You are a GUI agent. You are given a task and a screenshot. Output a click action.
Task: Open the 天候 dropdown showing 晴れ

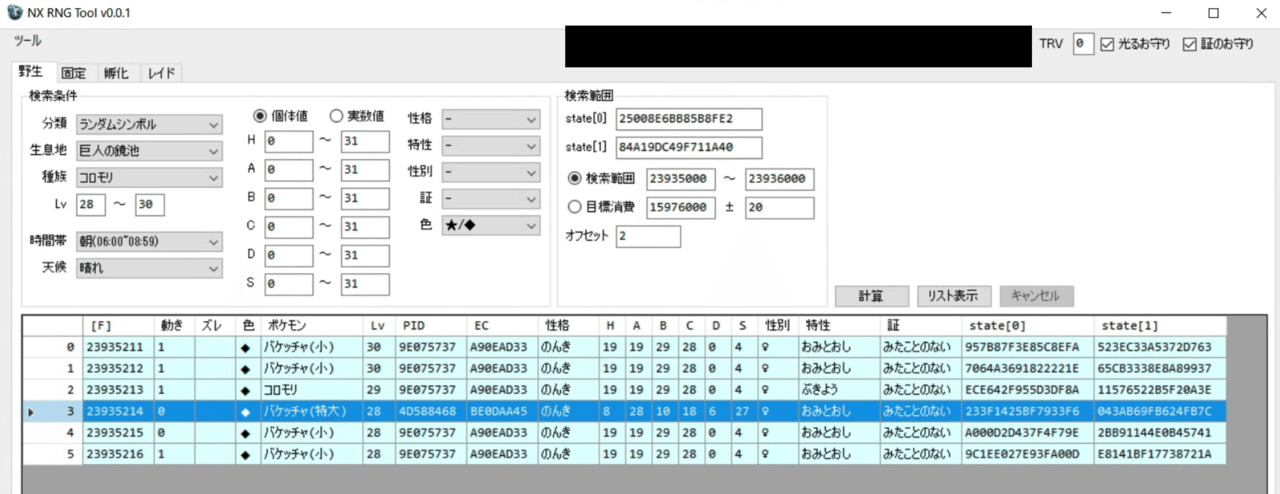(x=150, y=268)
